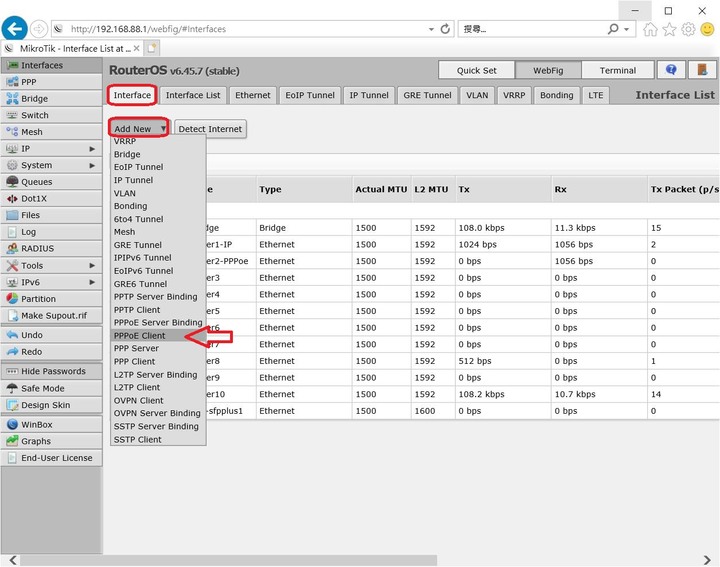Click the WebFig button
The height and width of the screenshot is (567, 720).
[x=548, y=70]
